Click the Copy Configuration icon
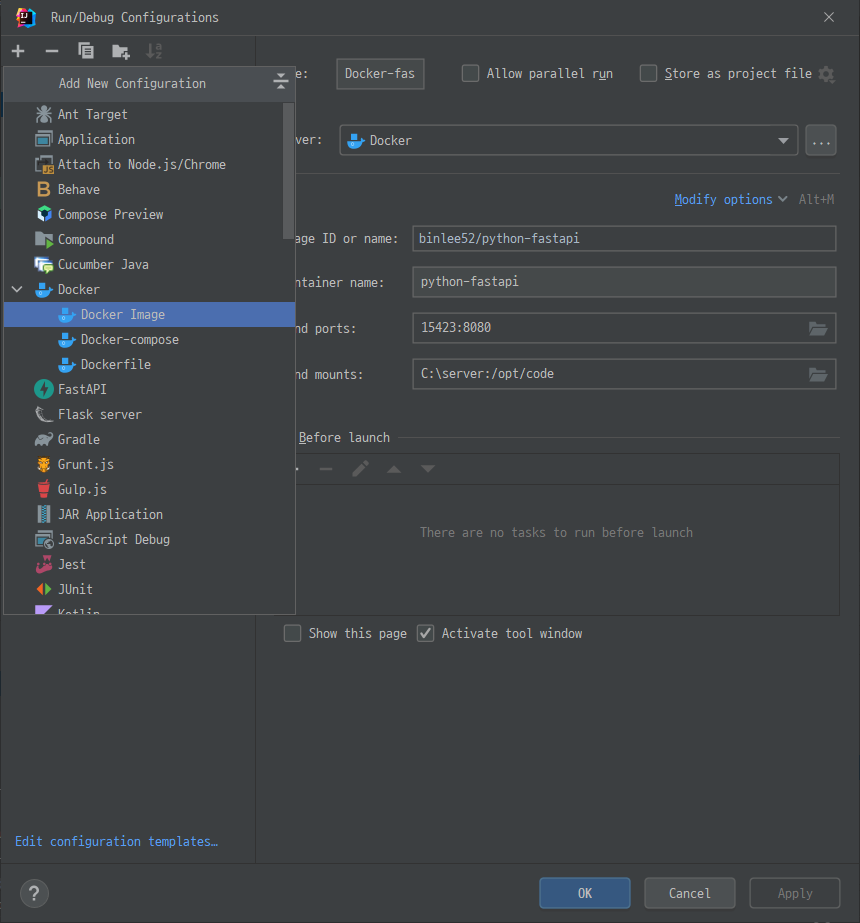 [x=86, y=51]
